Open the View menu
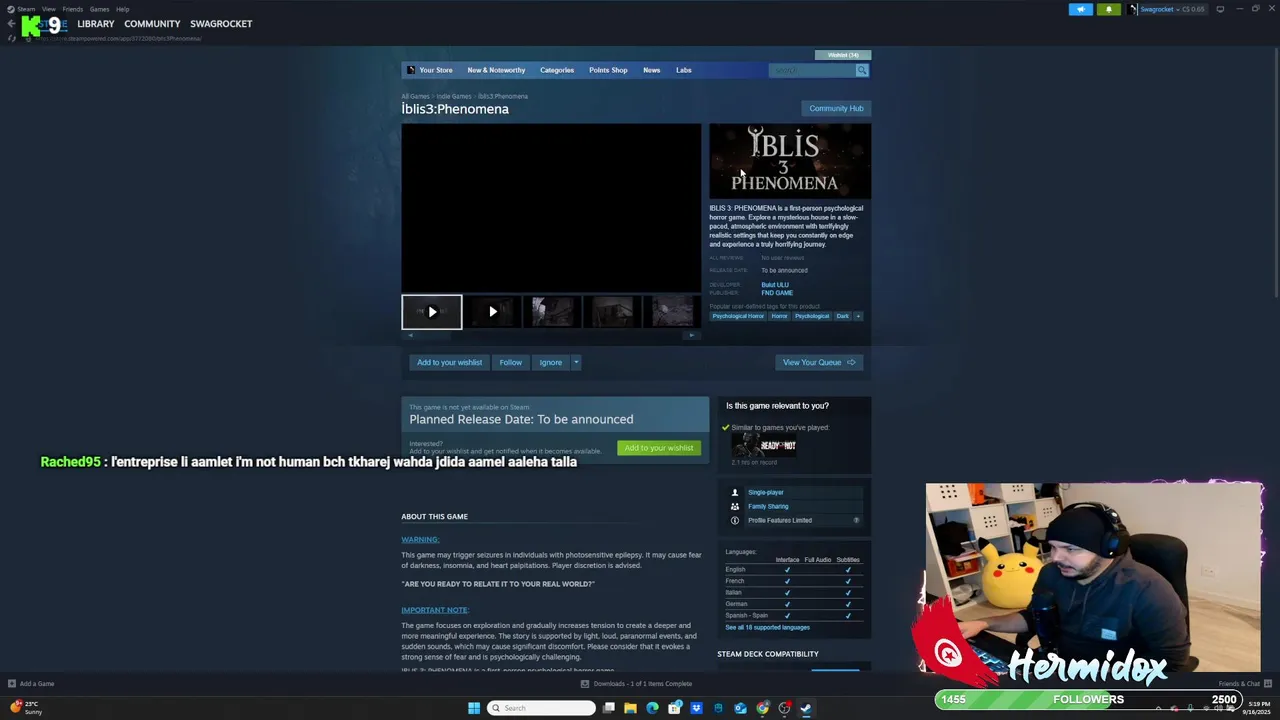The height and width of the screenshot is (720, 1280). [x=49, y=9]
